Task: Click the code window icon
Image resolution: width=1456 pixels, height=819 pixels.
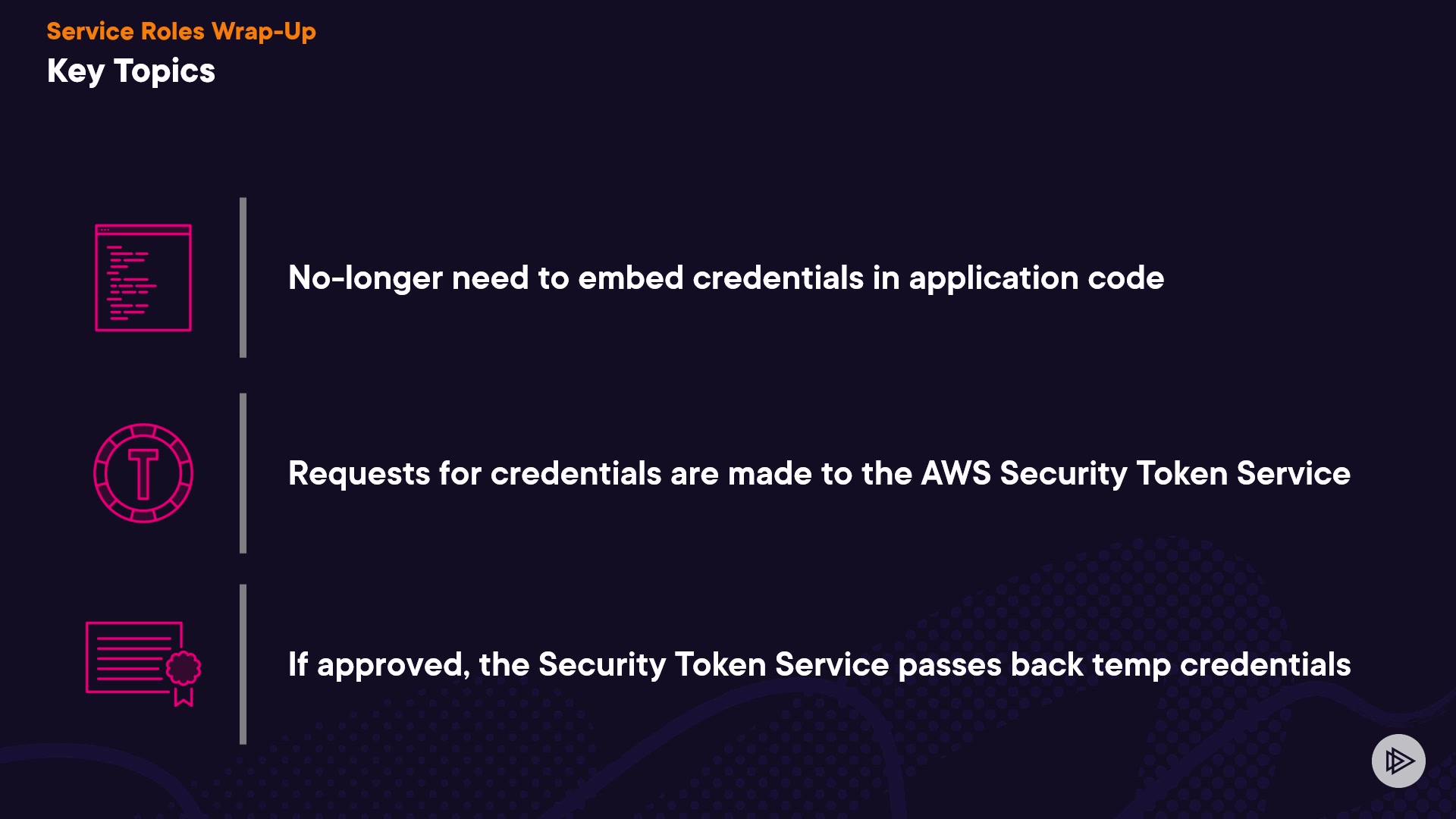Action: (x=143, y=278)
